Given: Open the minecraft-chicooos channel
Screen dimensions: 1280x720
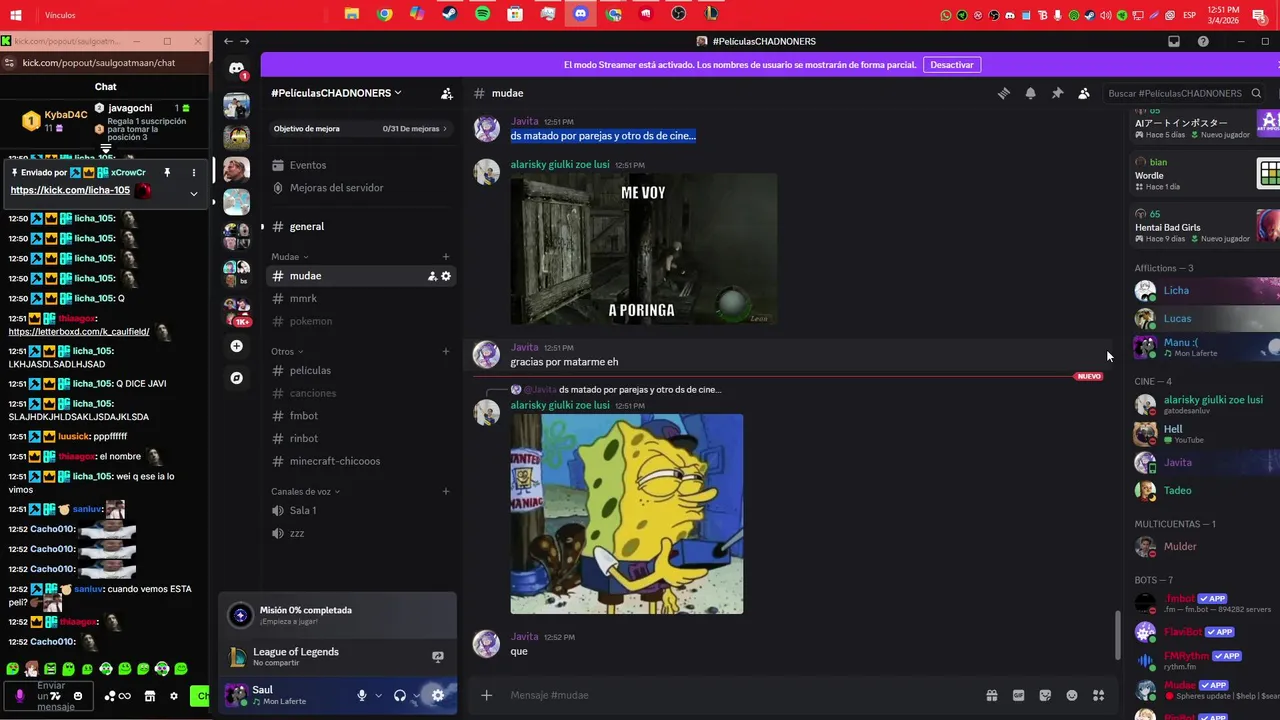Looking at the screenshot, I should click(360, 461).
